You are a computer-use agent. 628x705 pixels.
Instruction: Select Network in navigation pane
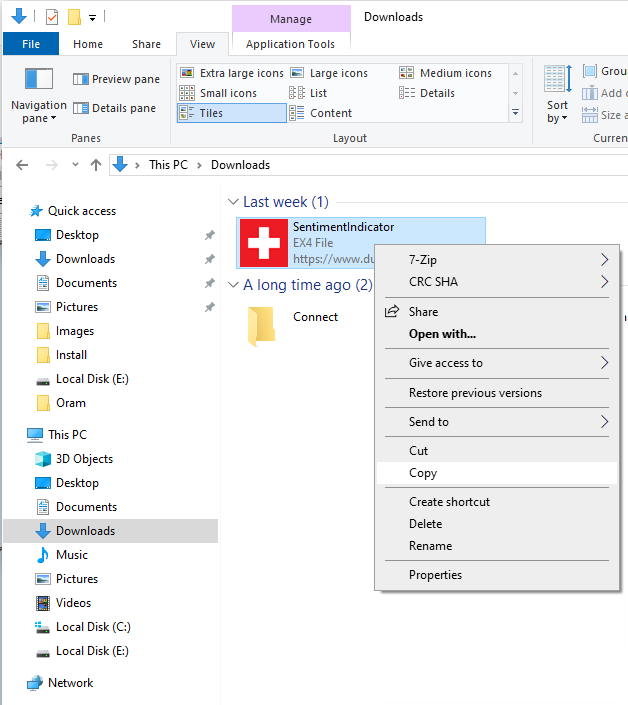click(60, 683)
